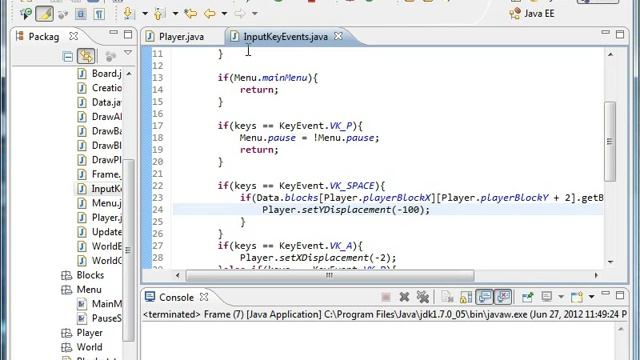Viewport: 640px width, 360px height.
Task: Click Pin Console icon
Action: tap(527, 297)
